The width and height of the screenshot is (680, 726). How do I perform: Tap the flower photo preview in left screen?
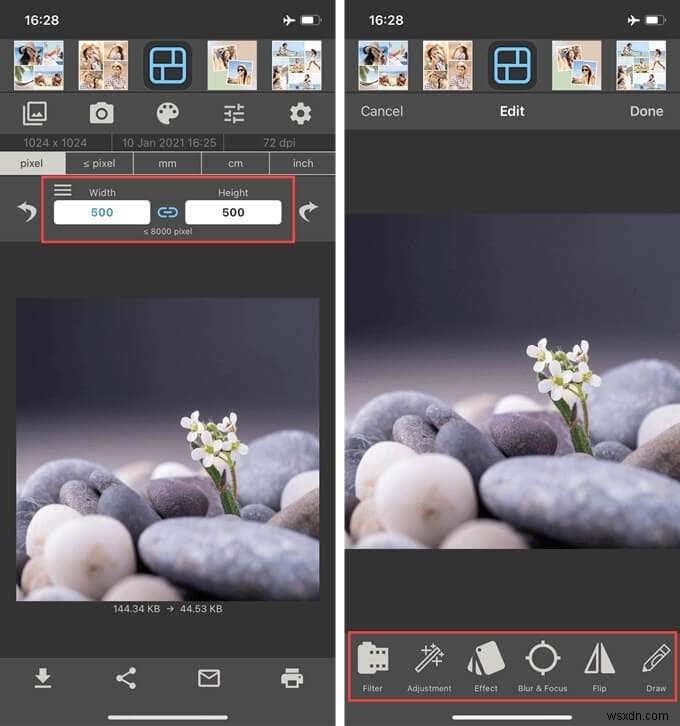[x=168, y=449]
